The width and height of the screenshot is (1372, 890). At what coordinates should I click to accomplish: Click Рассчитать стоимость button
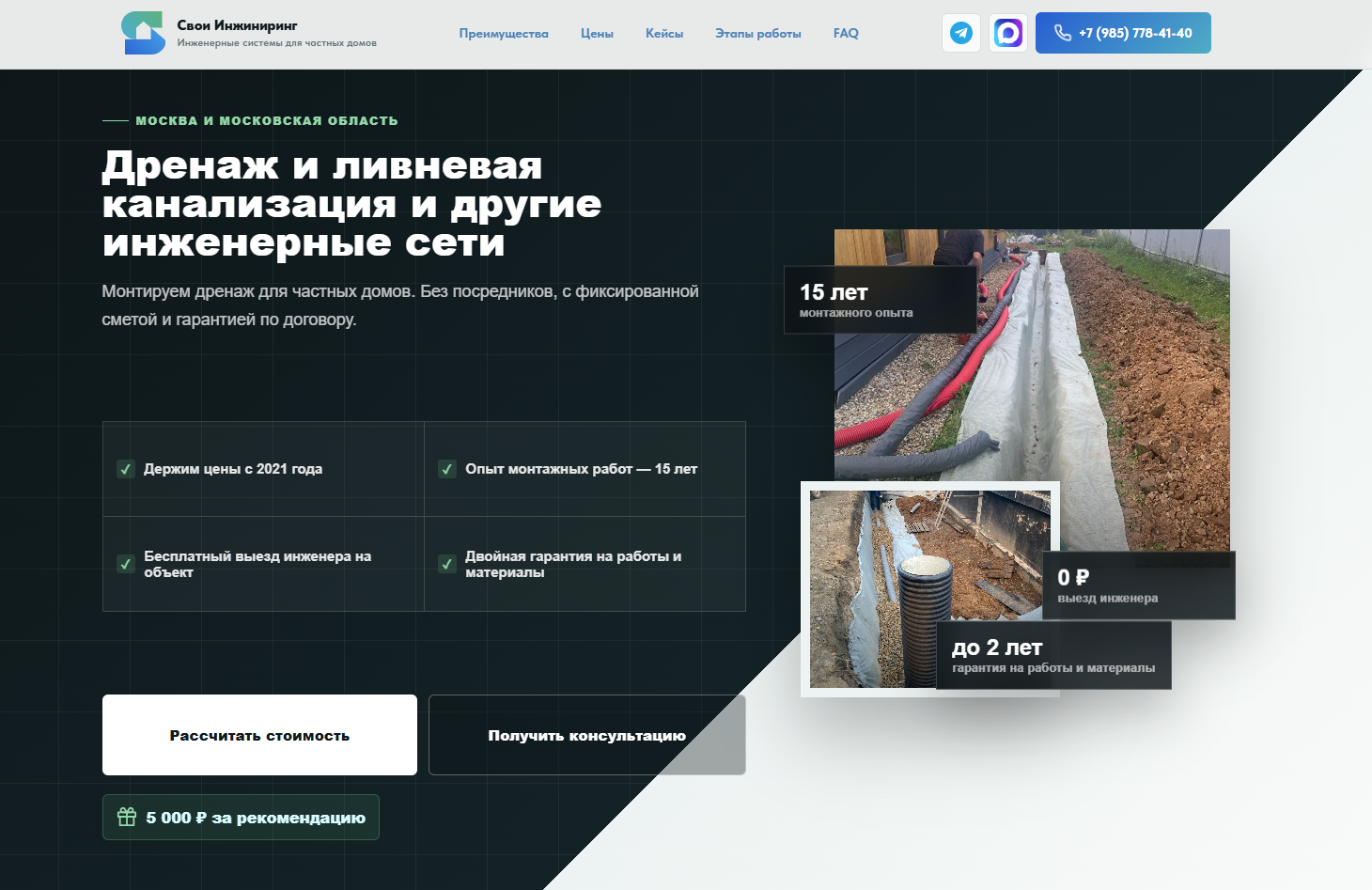pos(259,735)
